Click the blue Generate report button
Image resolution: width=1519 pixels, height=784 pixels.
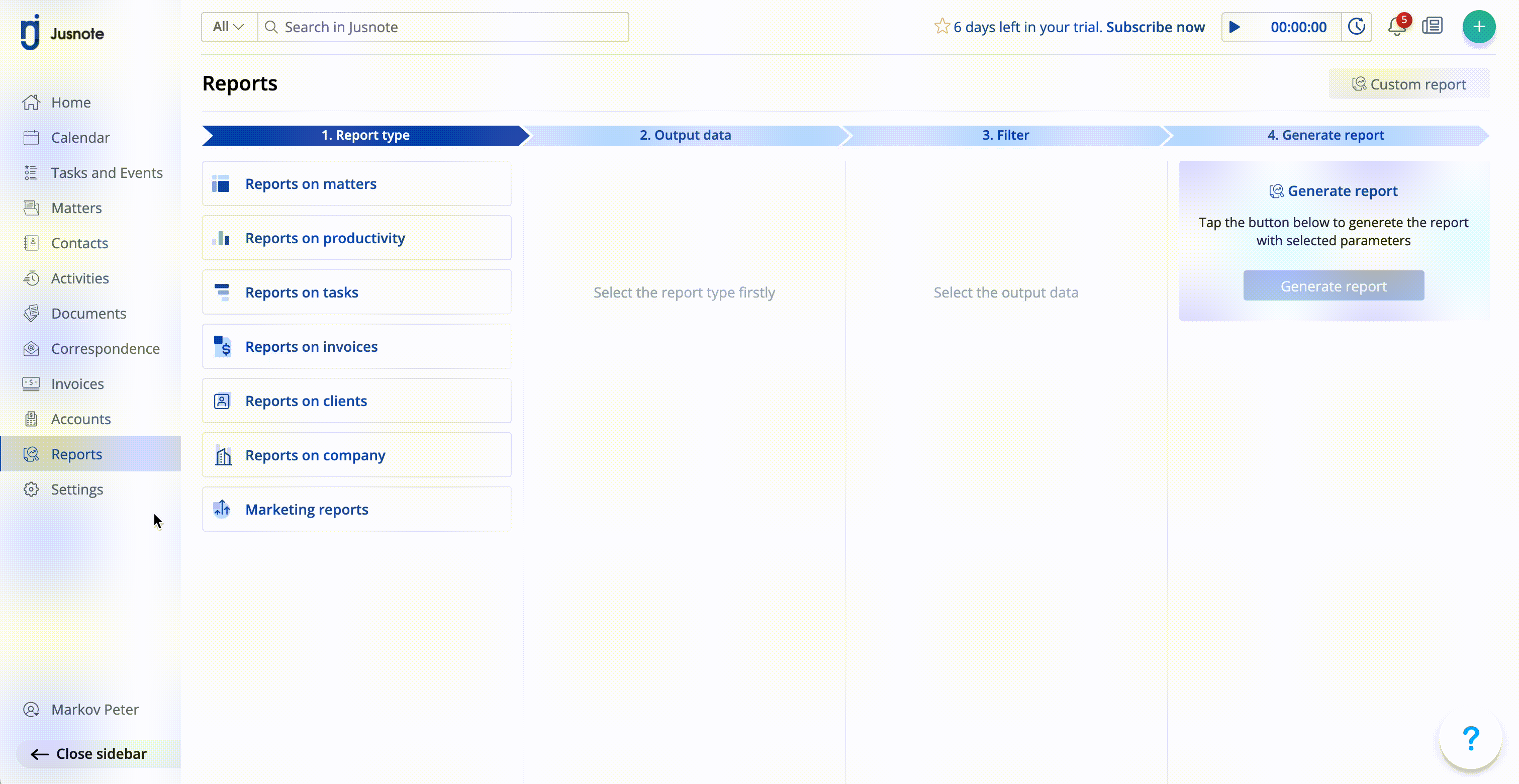tap(1333, 286)
